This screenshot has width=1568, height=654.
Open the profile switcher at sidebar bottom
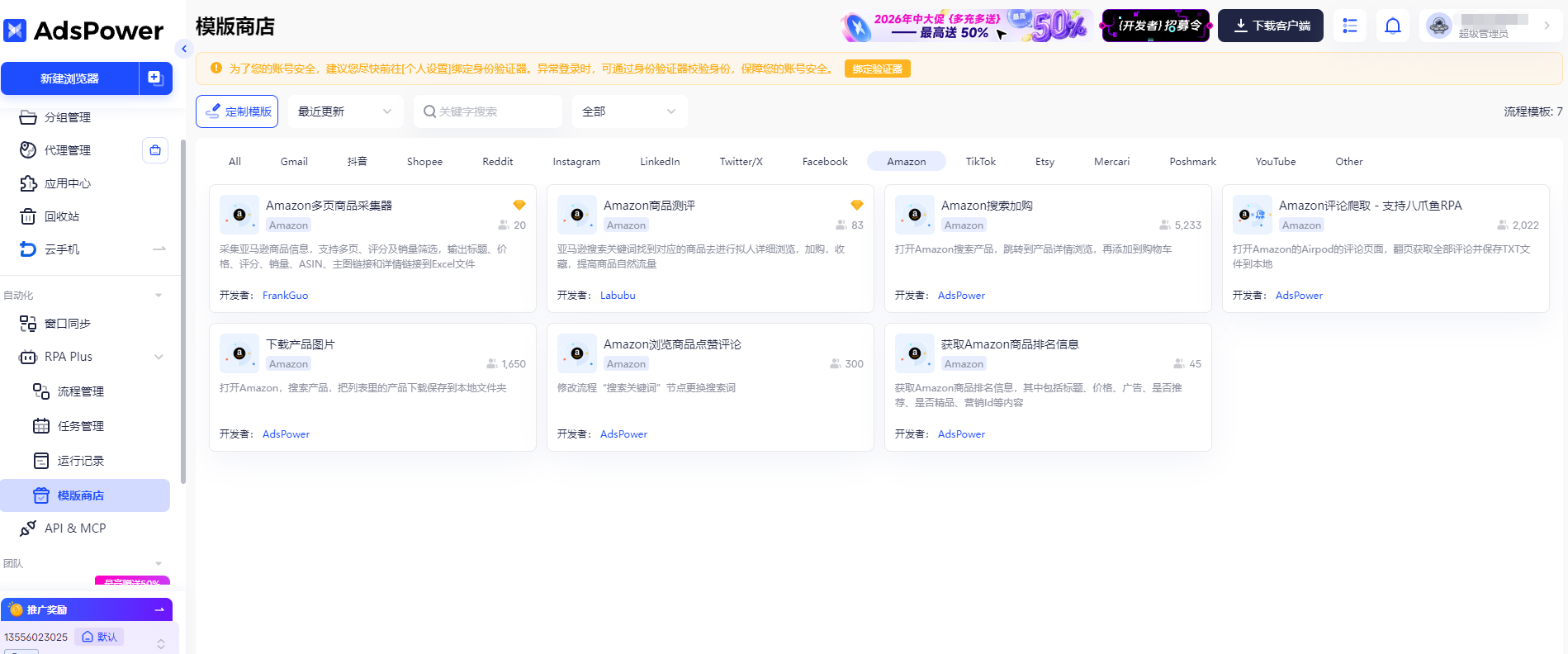point(161,643)
